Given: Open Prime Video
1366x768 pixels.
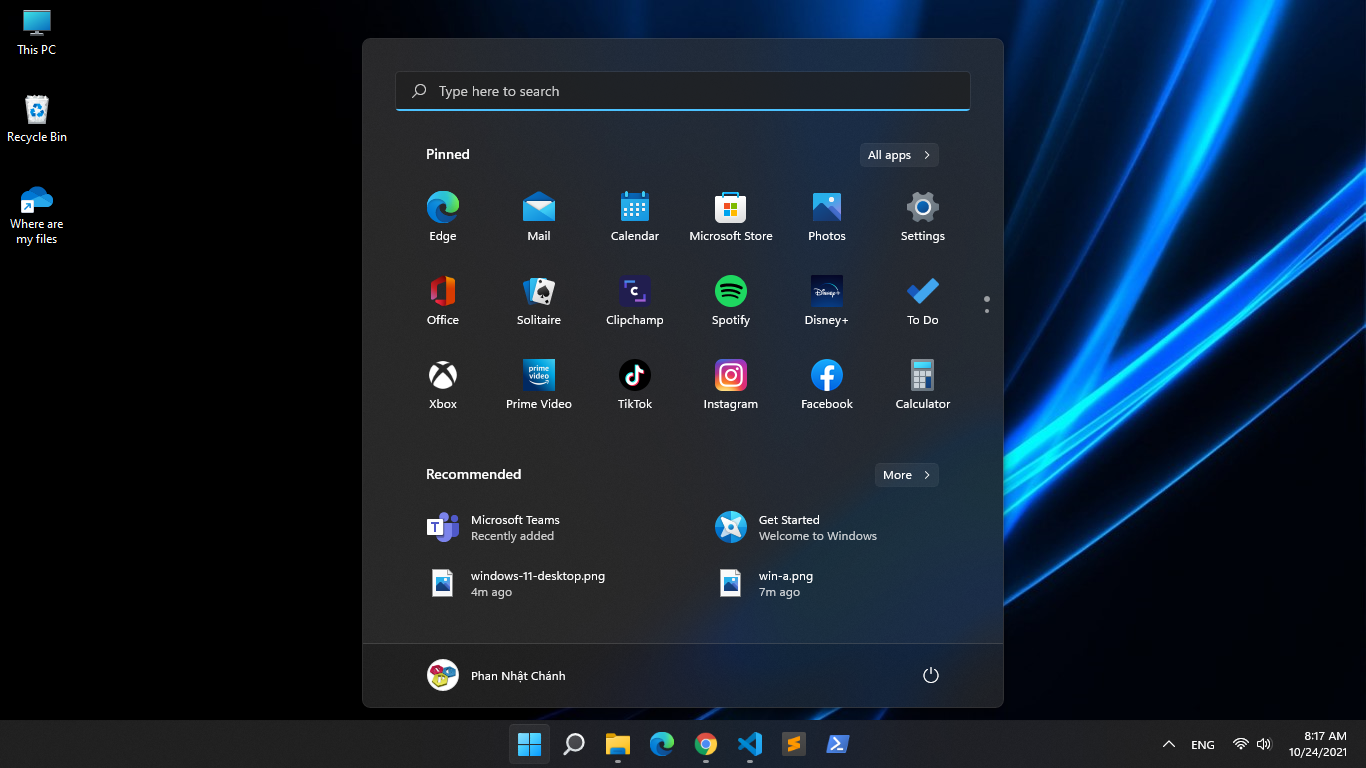Looking at the screenshot, I should (x=539, y=385).
